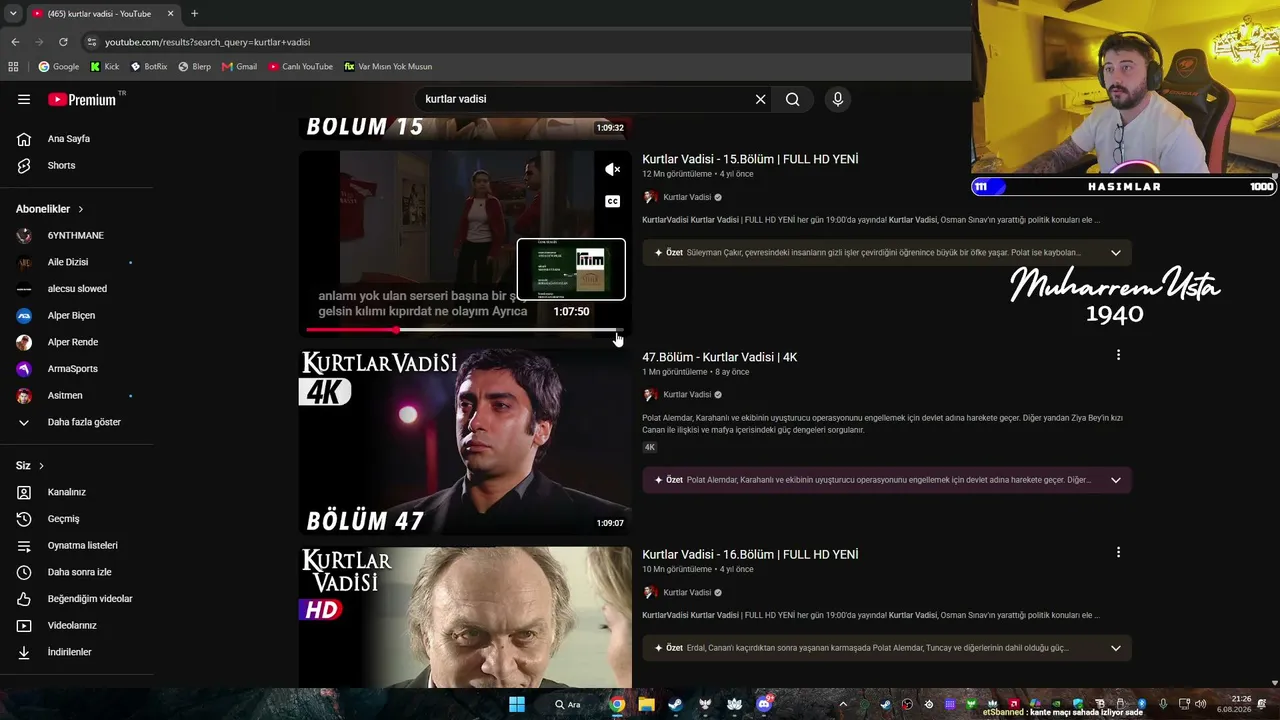Open Kurtlar Vadisi channel under 15.Bölüm
The width and height of the screenshot is (1280, 720).
[x=687, y=197]
